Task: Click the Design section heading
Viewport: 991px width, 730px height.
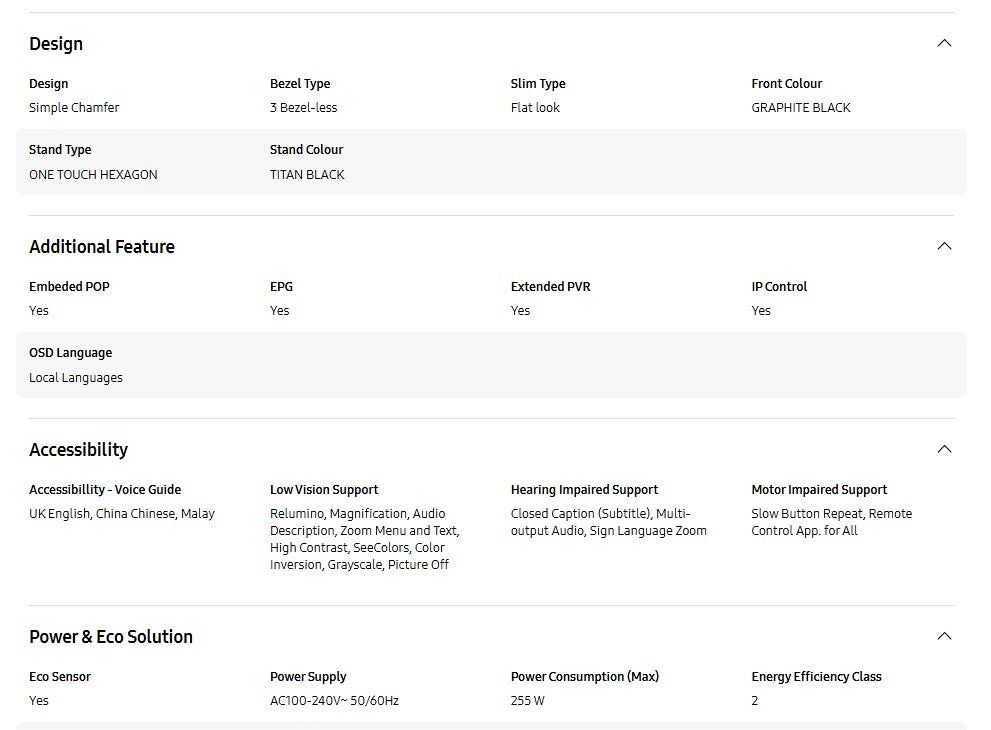Action: coord(56,44)
